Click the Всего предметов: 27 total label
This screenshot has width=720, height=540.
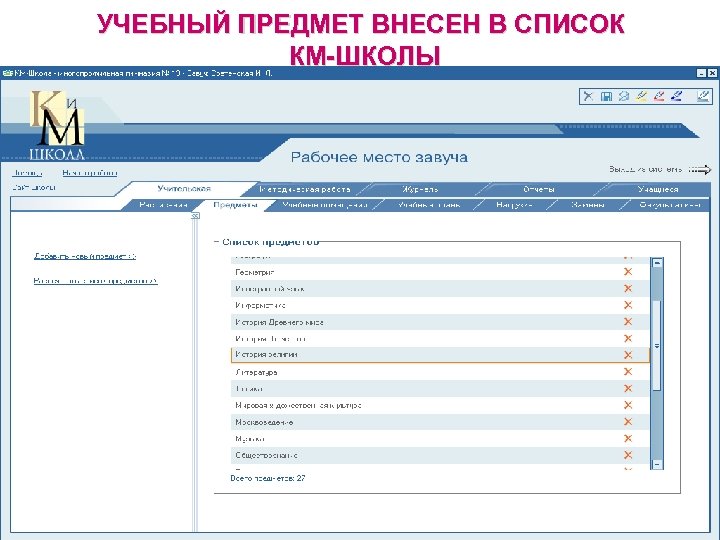(x=268, y=478)
